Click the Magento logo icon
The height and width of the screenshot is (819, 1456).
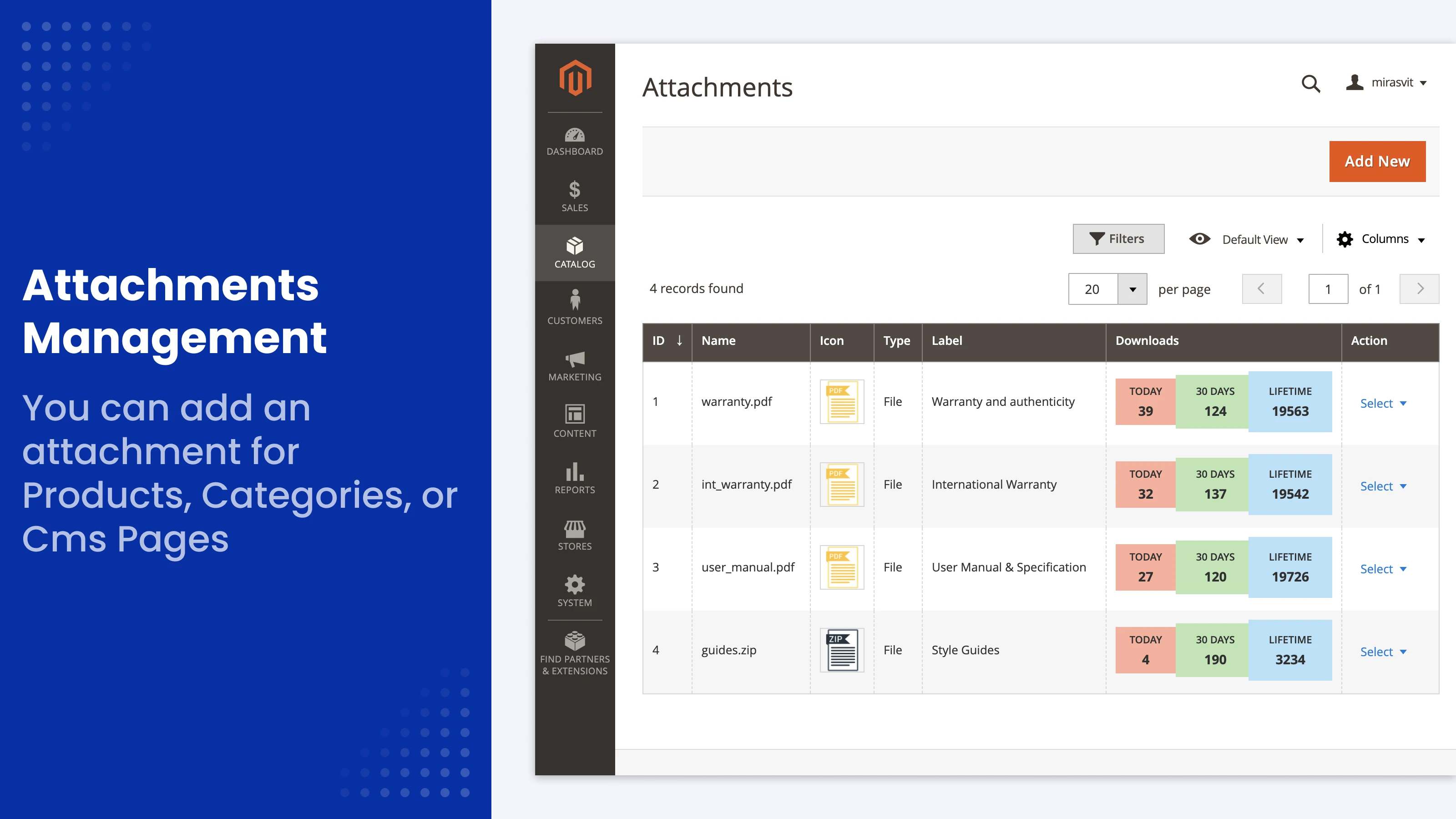575,78
